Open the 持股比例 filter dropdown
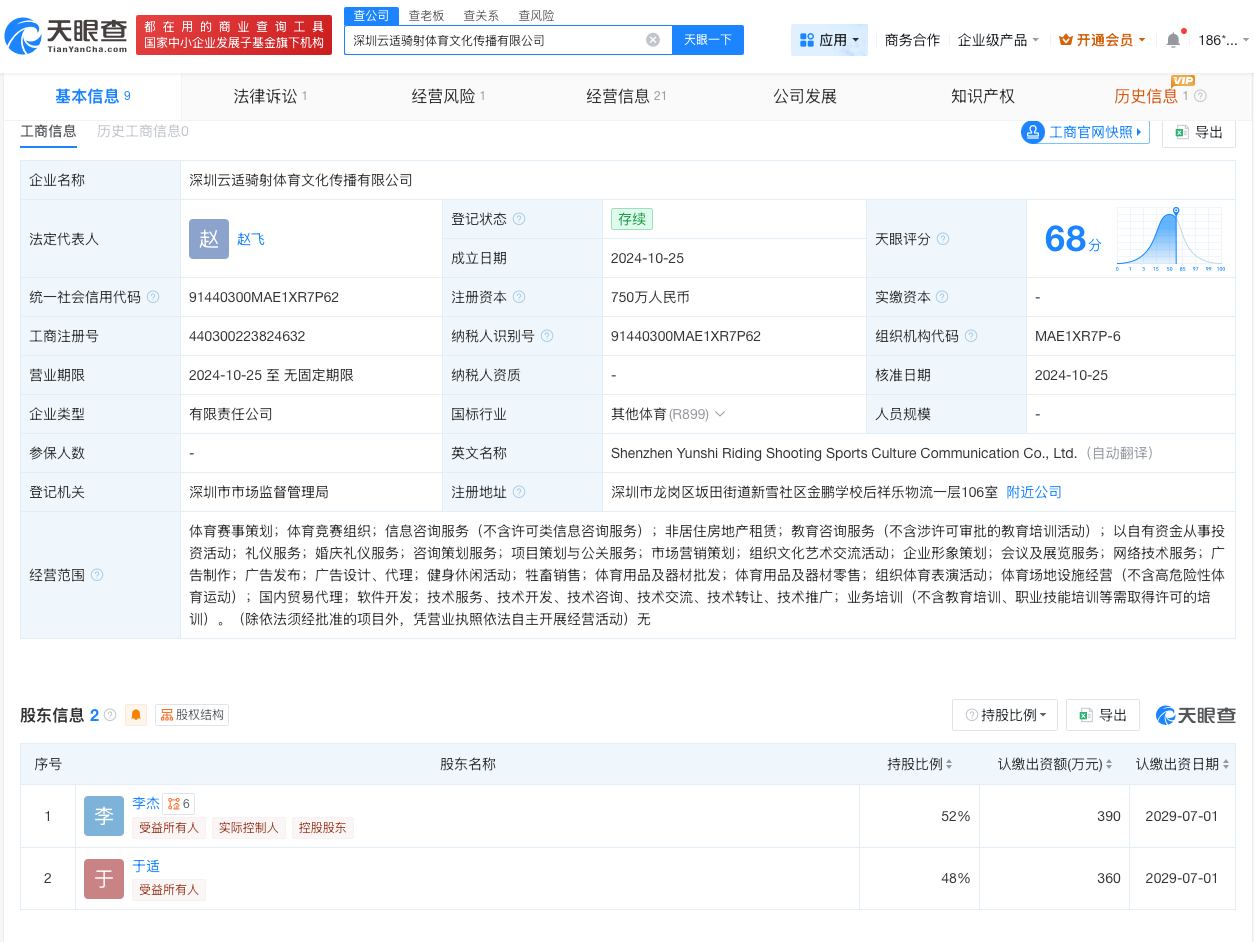This screenshot has height=942, width=1254. 1004,714
